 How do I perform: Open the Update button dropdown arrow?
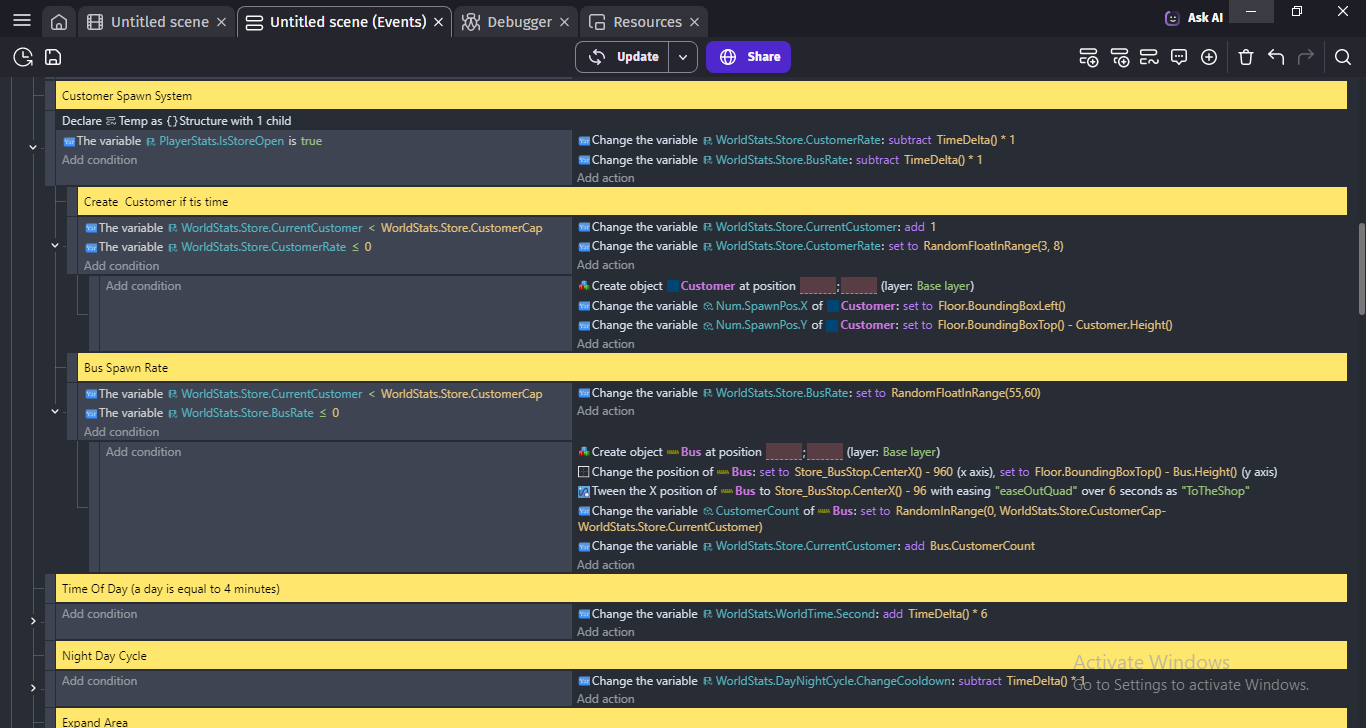click(683, 57)
